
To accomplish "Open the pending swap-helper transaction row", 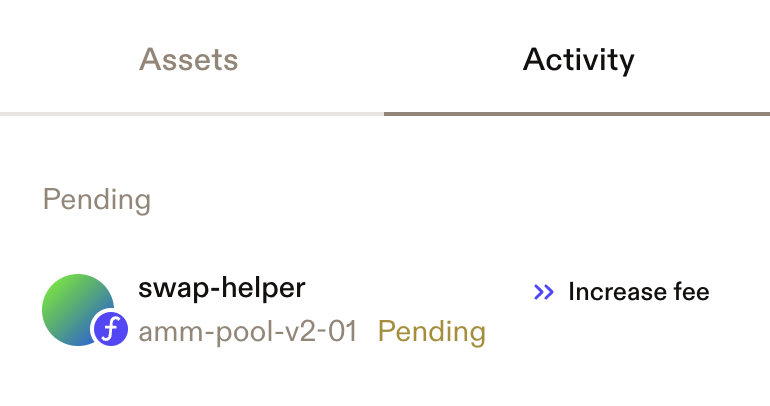I will [x=385, y=310].
